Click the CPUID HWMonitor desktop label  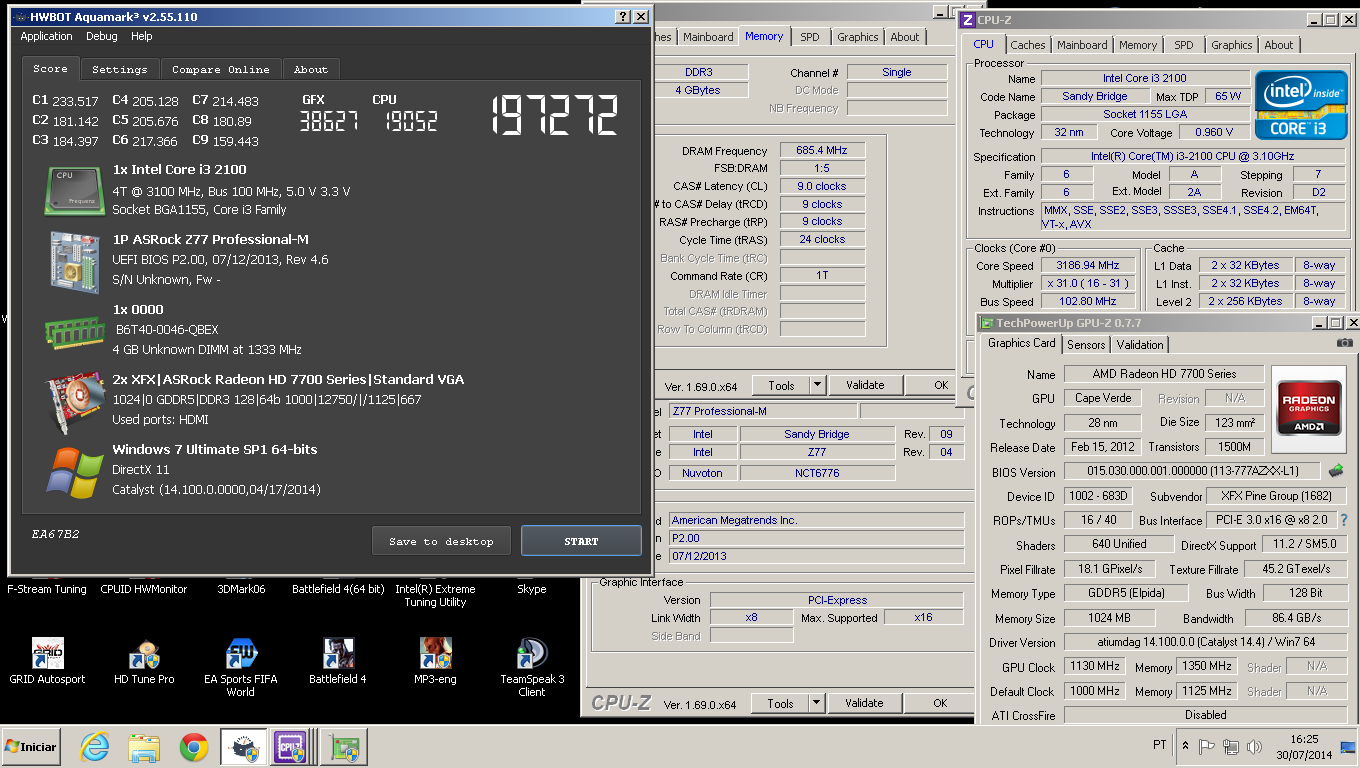coord(144,589)
